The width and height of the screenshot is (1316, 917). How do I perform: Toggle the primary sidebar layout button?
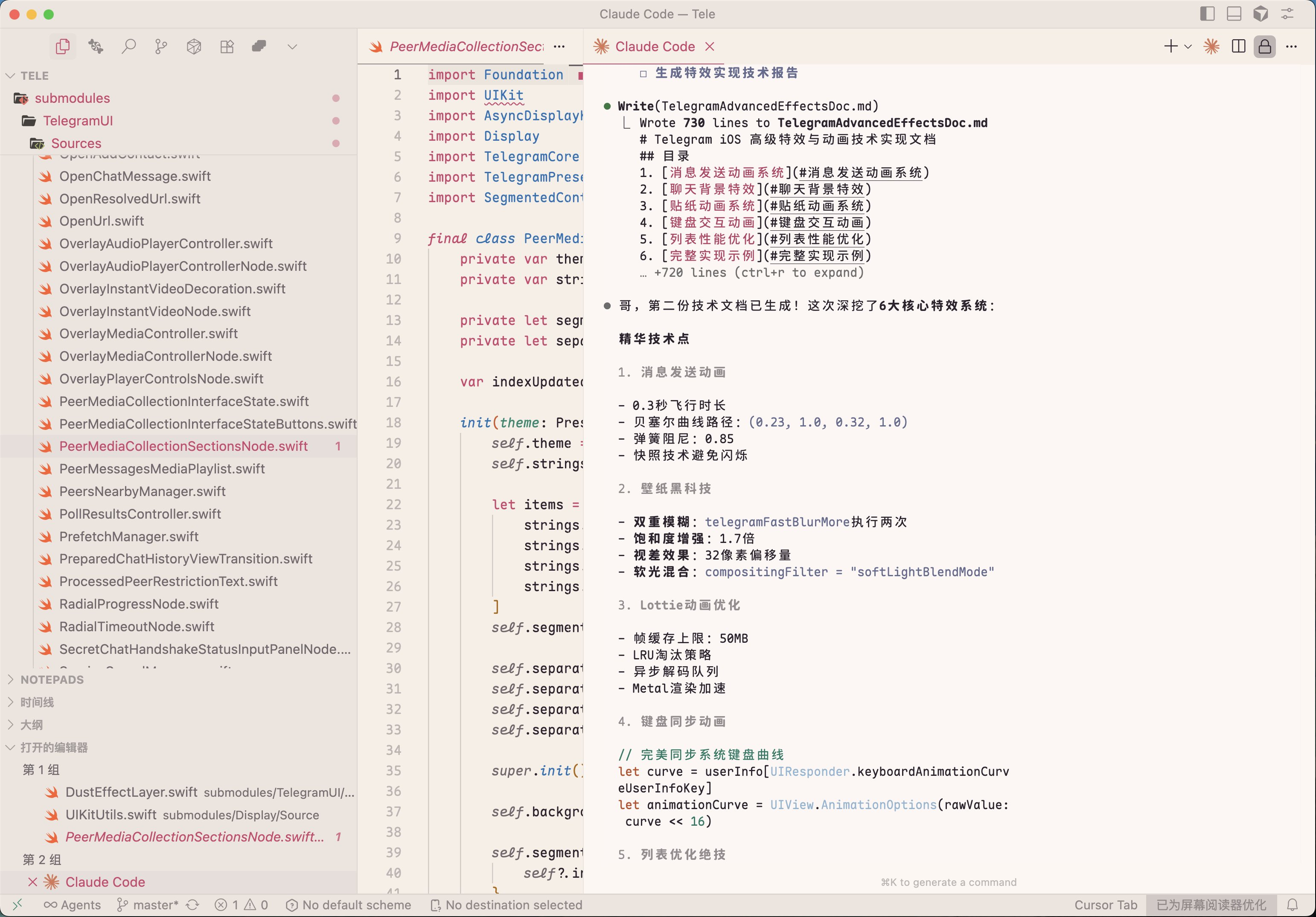[x=1207, y=14]
